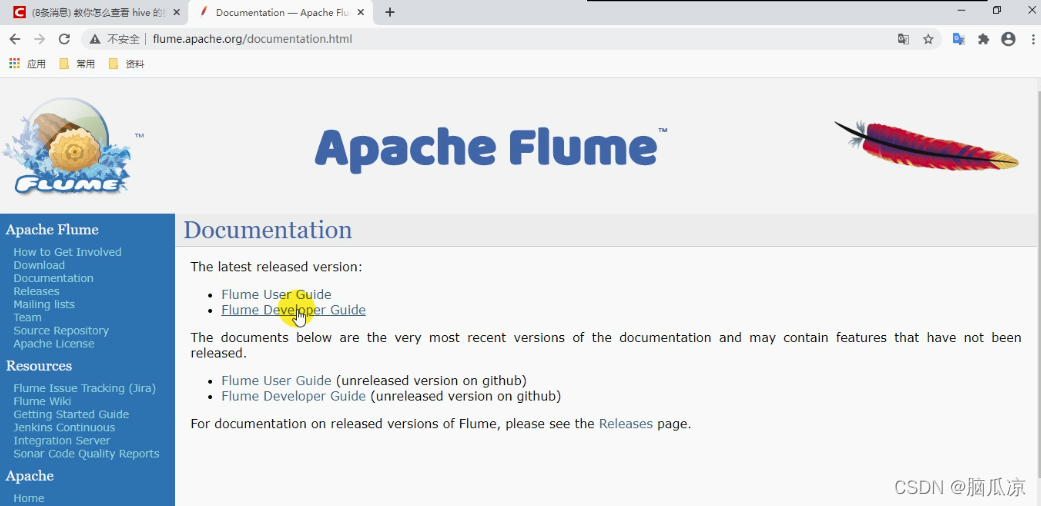Open Jenkins Continuous Integration Server
The width and height of the screenshot is (1041, 506).
click(x=64, y=434)
